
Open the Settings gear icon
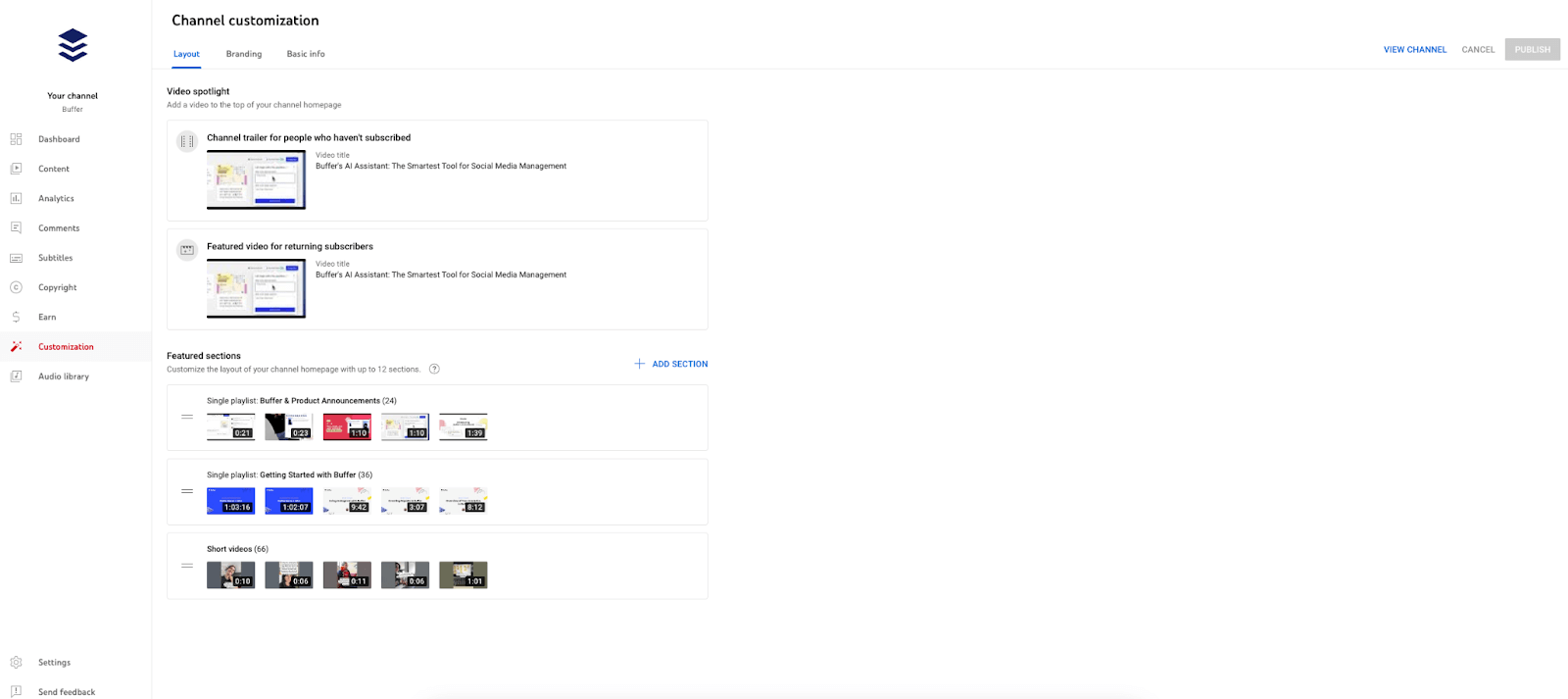(x=16, y=663)
